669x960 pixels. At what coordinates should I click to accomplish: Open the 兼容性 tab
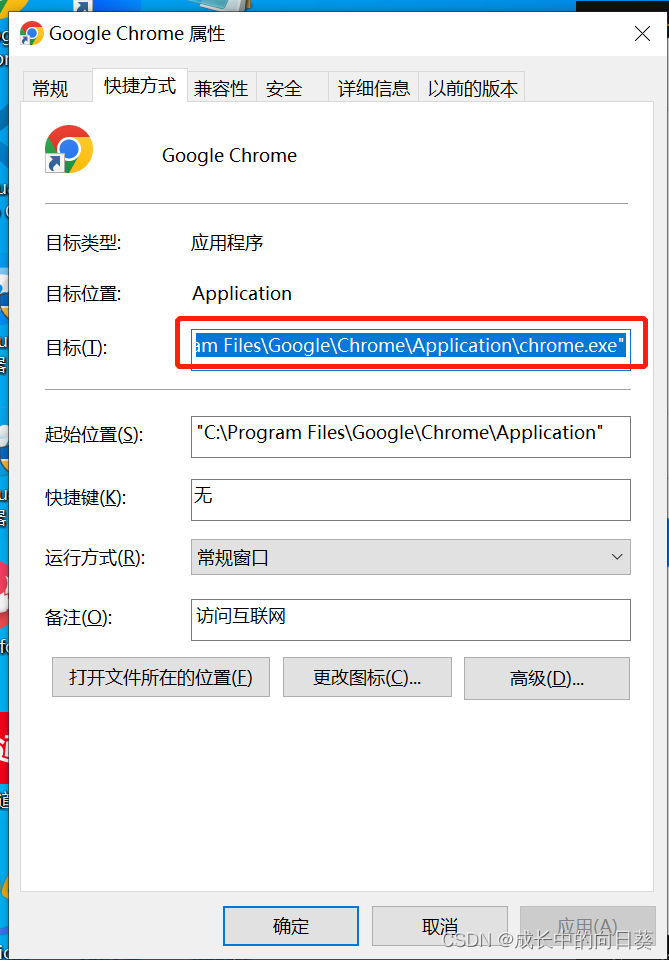pyautogui.click(x=222, y=88)
